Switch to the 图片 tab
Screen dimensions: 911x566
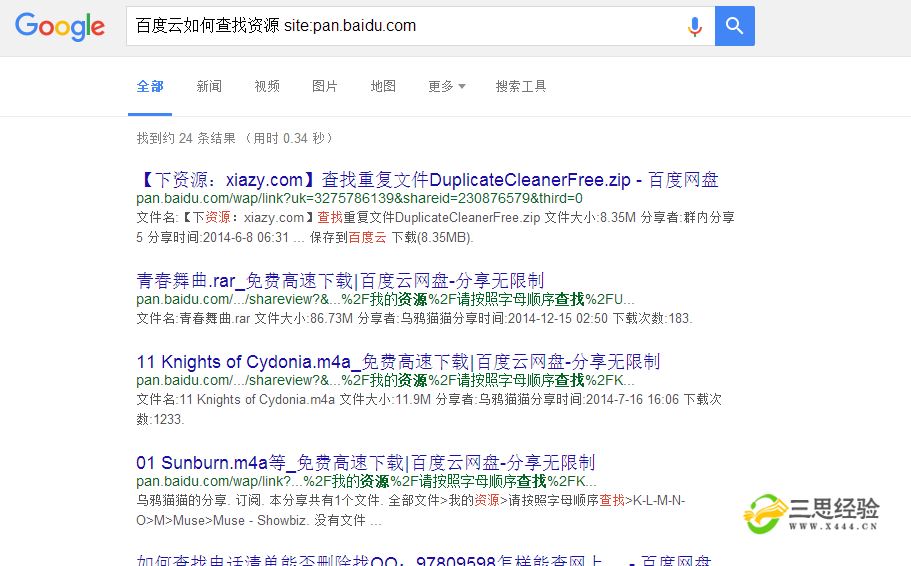pyautogui.click(x=325, y=87)
